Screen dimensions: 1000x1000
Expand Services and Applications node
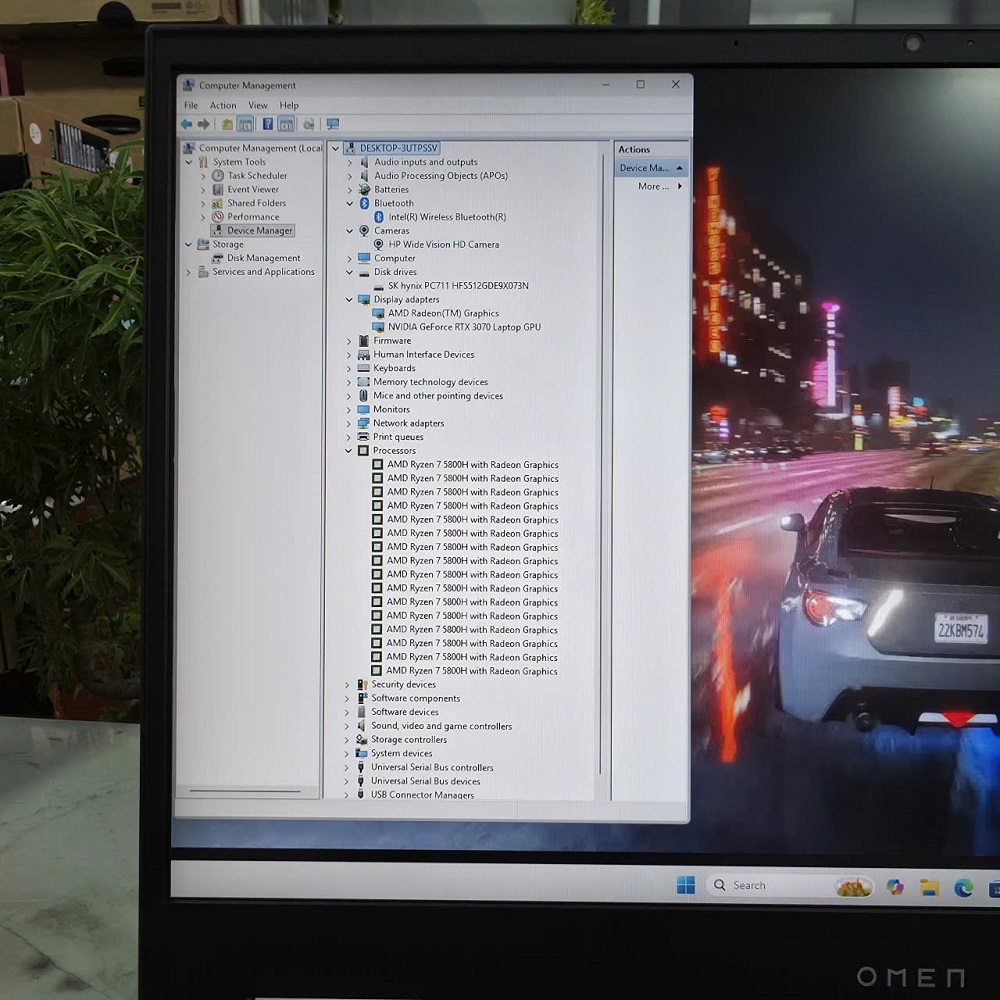point(188,272)
